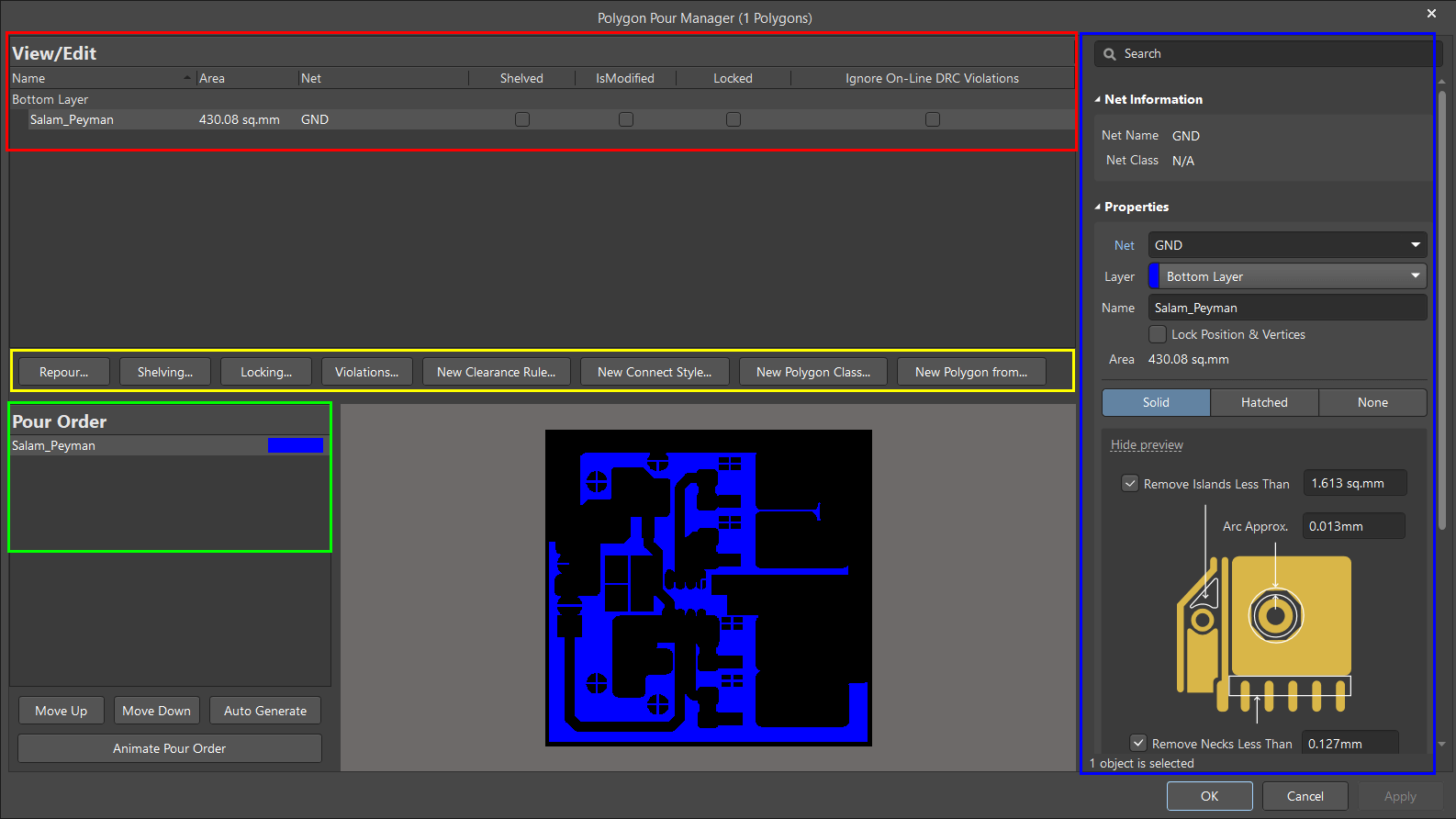
Task: Collapse the Net Information section
Action: click(1098, 99)
